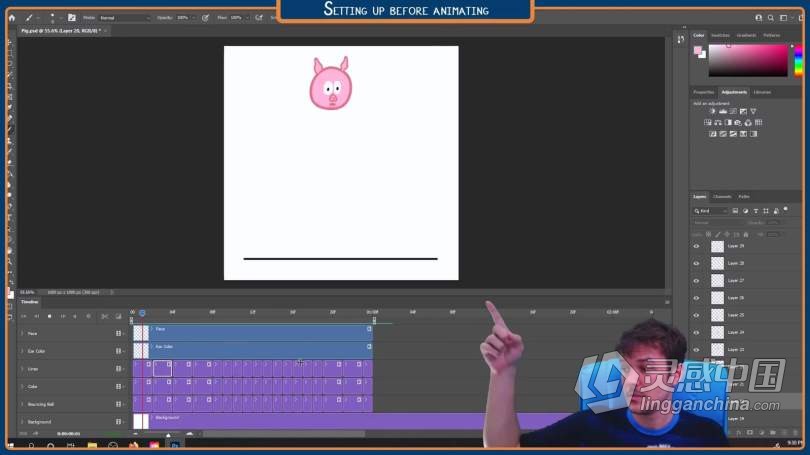Hide Layer 29 with its eye icon
Viewport: 810px width, 455px height.
coord(696,246)
